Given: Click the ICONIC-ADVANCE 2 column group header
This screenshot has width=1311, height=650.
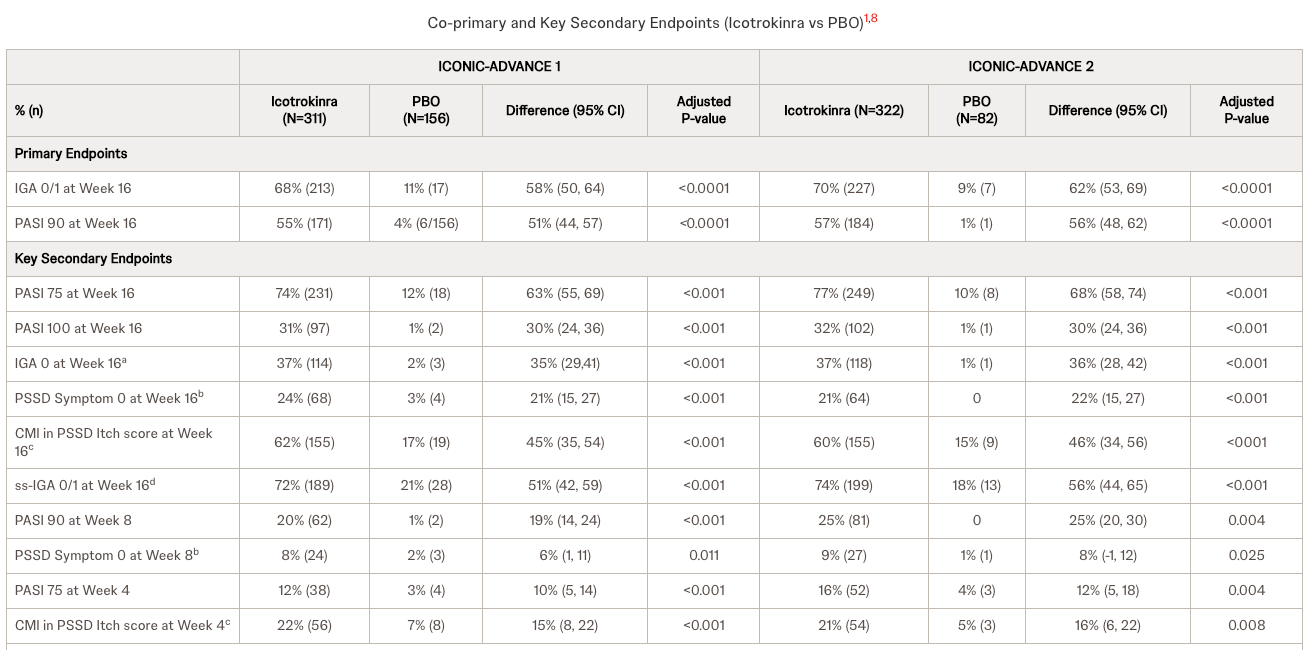Looking at the screenshot, I should click(1030, 66).
